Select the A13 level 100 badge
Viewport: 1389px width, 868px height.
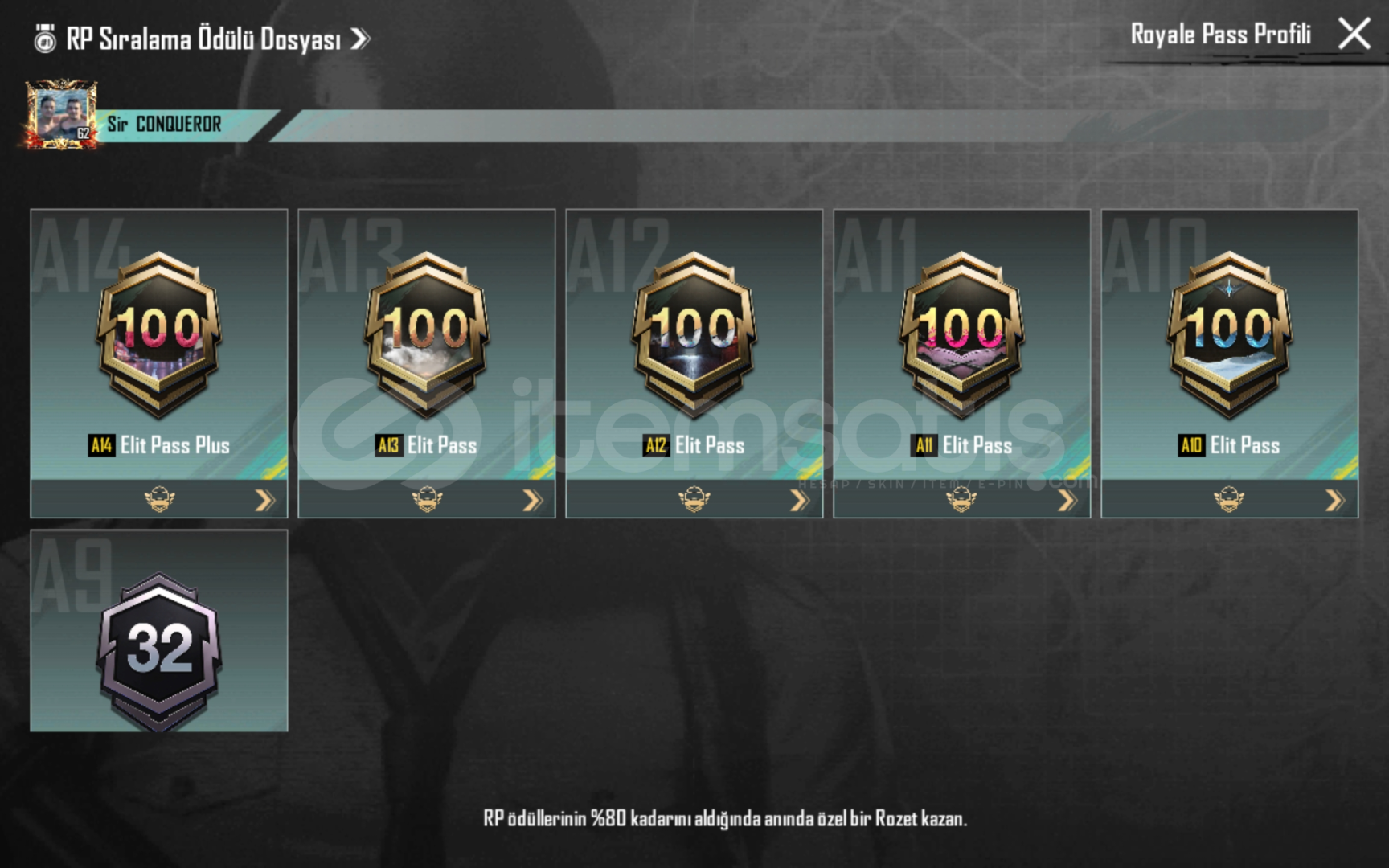pyautogui.click(x=427, y=335)
